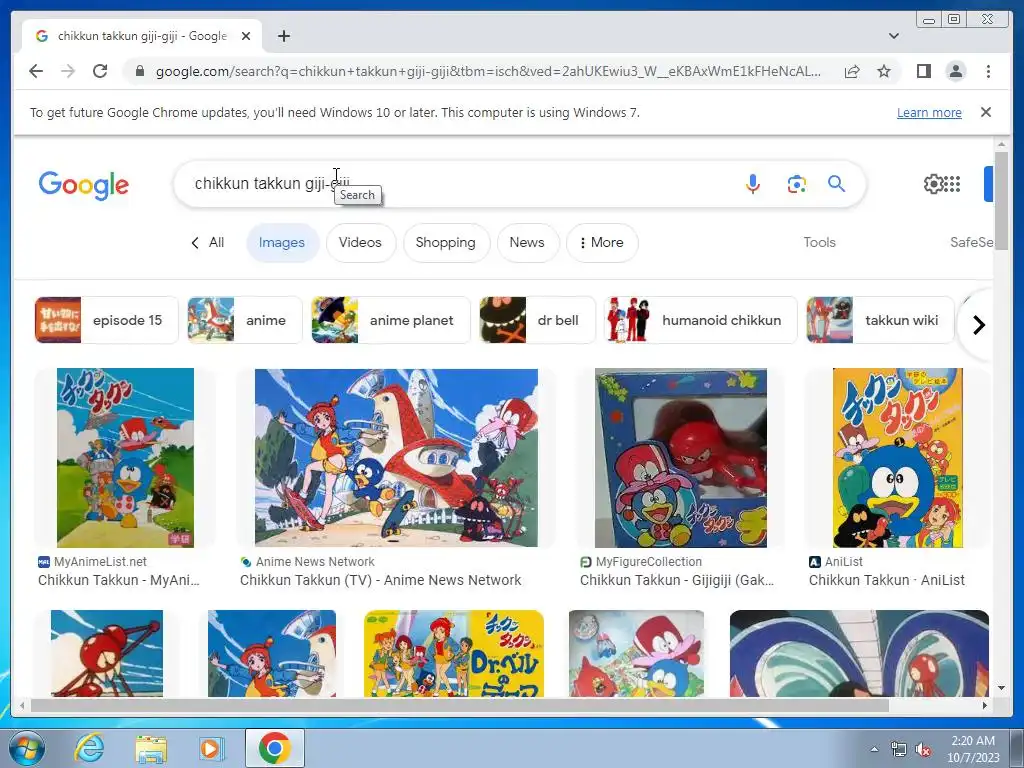Image resolution: width=1024 pixels, height=768 pixels.
Task: Select the Images tab
Action: click(281, 242)
